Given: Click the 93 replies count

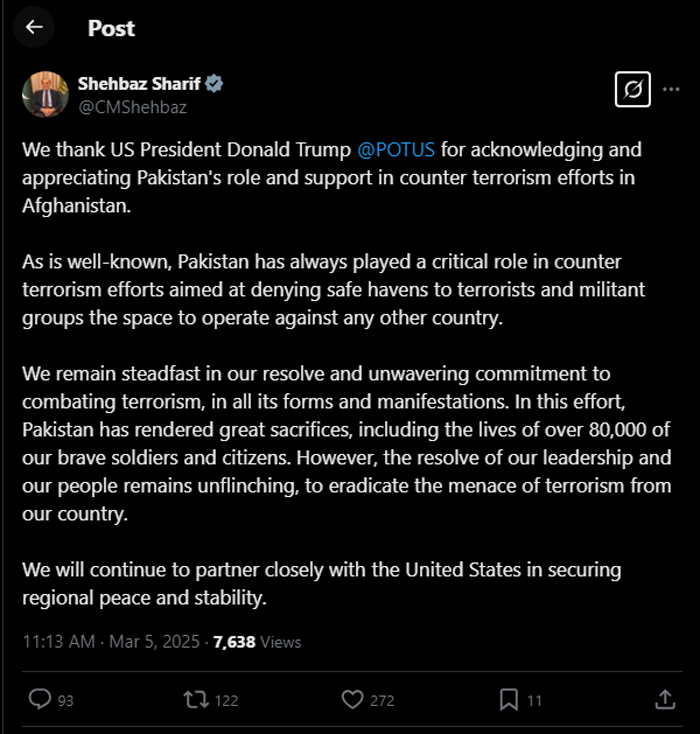Looking at the screenshot, I should click(66, 700).
